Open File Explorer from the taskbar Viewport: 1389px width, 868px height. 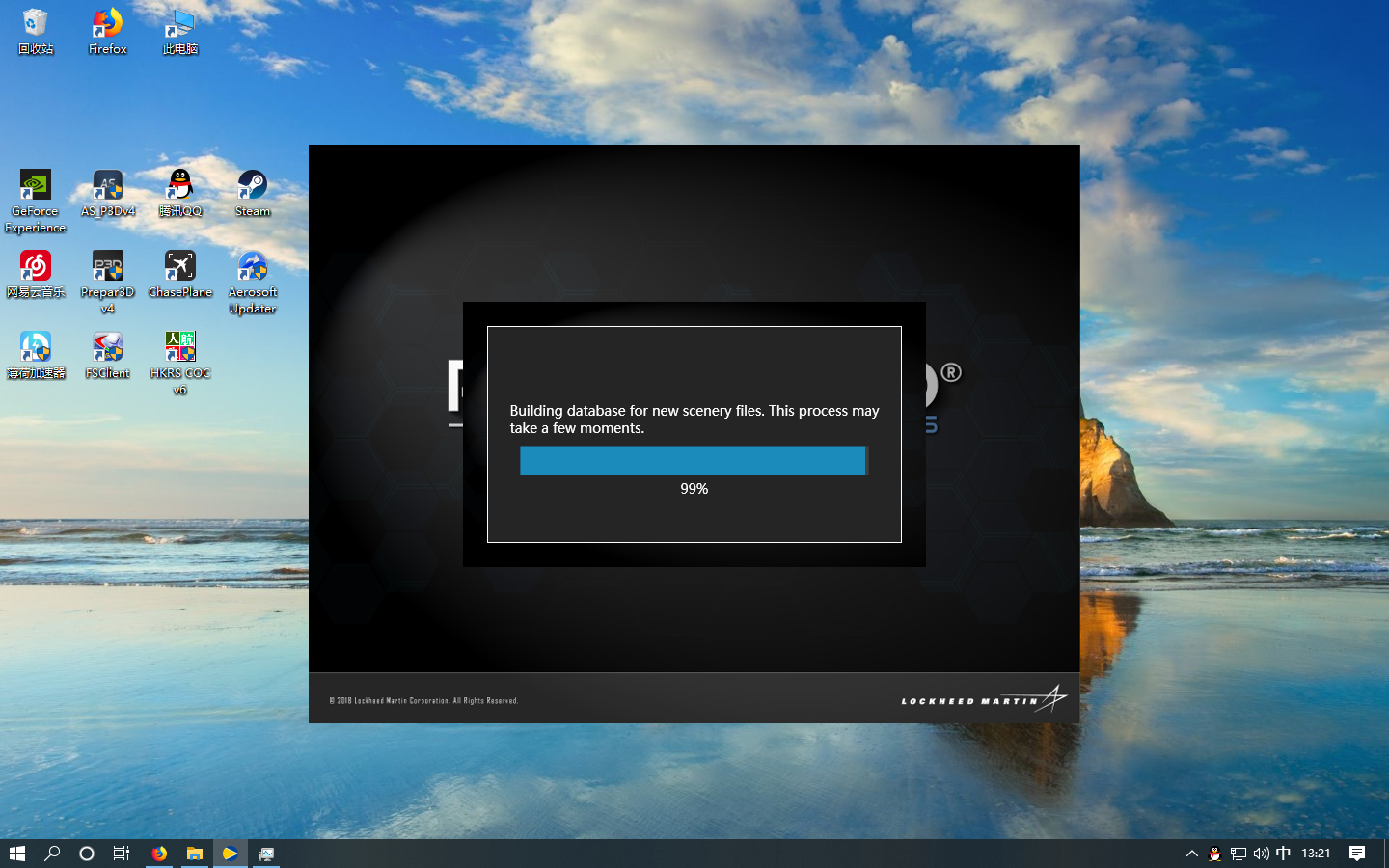tap(195, 854)
